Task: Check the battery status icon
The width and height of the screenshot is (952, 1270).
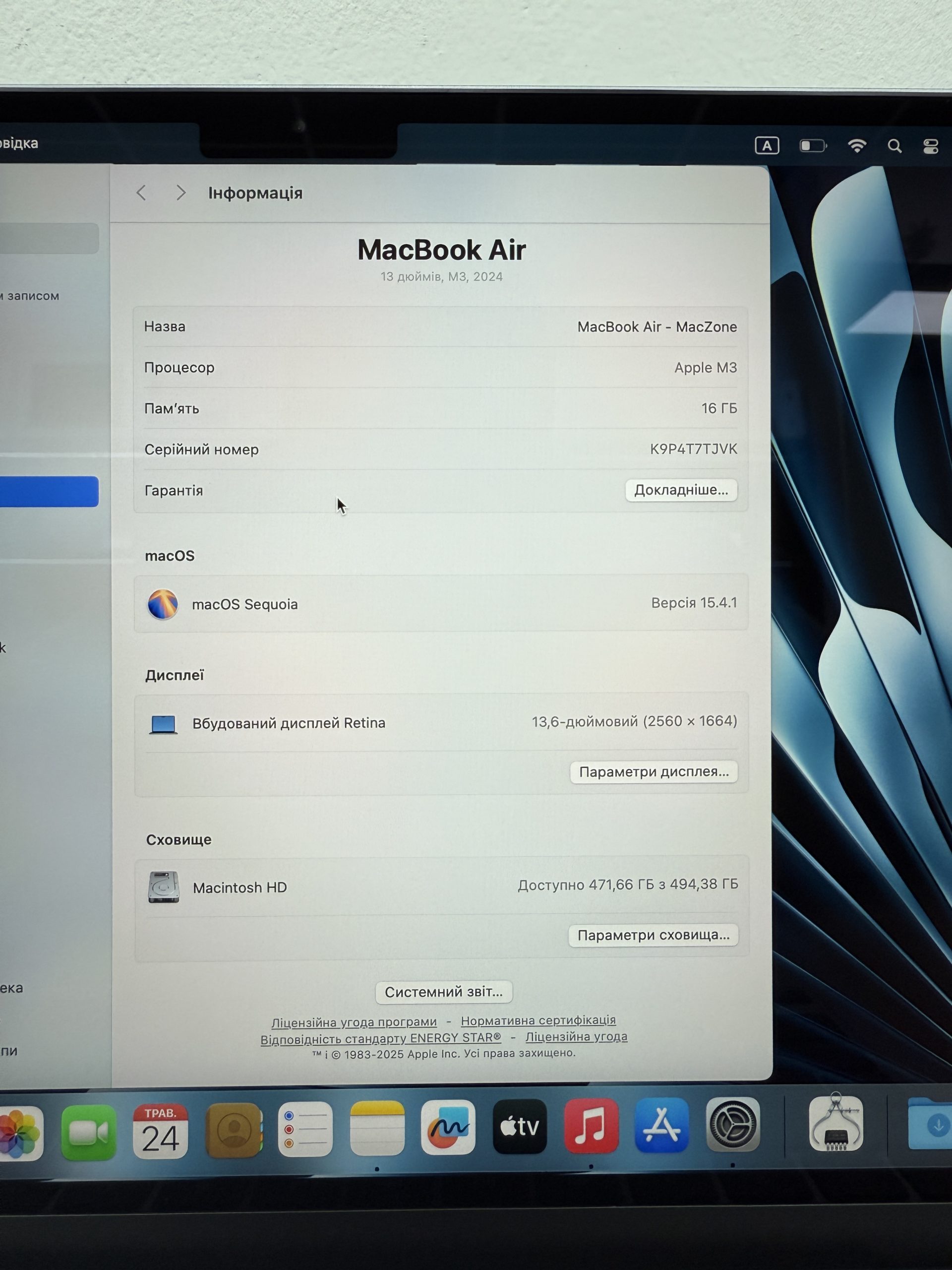Action: 813,146
